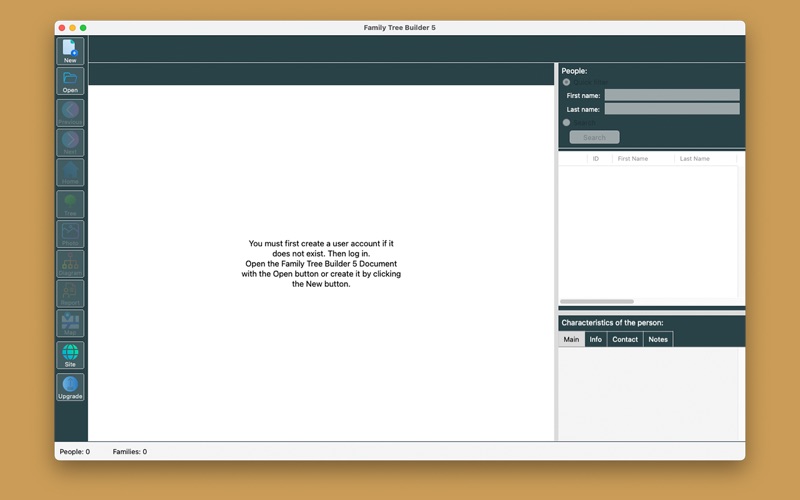Select the Tree view icon
Image resolution: width=800 pixels, height=500 pixels.
click(x=70, y=204)
